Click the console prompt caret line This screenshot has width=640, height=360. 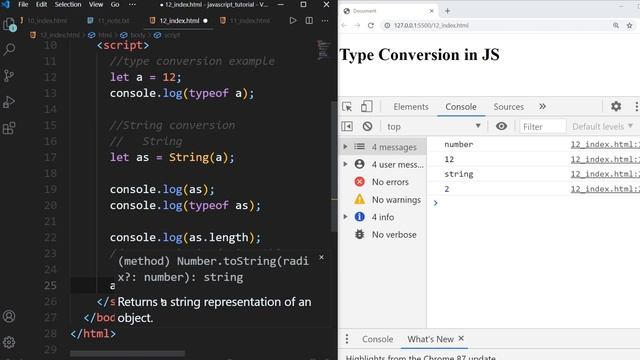(534, 203)
